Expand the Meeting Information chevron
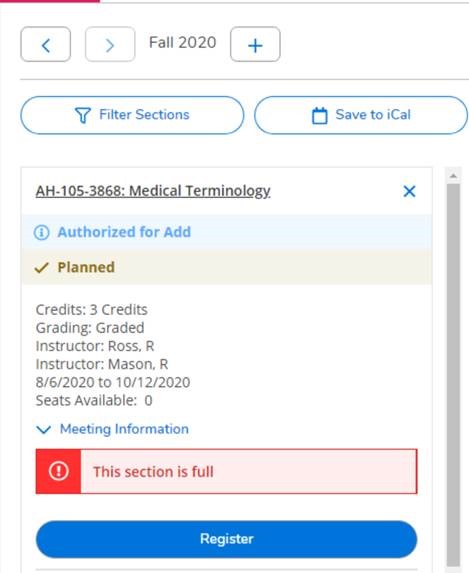The height and width of the screenshot is (573, 469). [44, 429]
